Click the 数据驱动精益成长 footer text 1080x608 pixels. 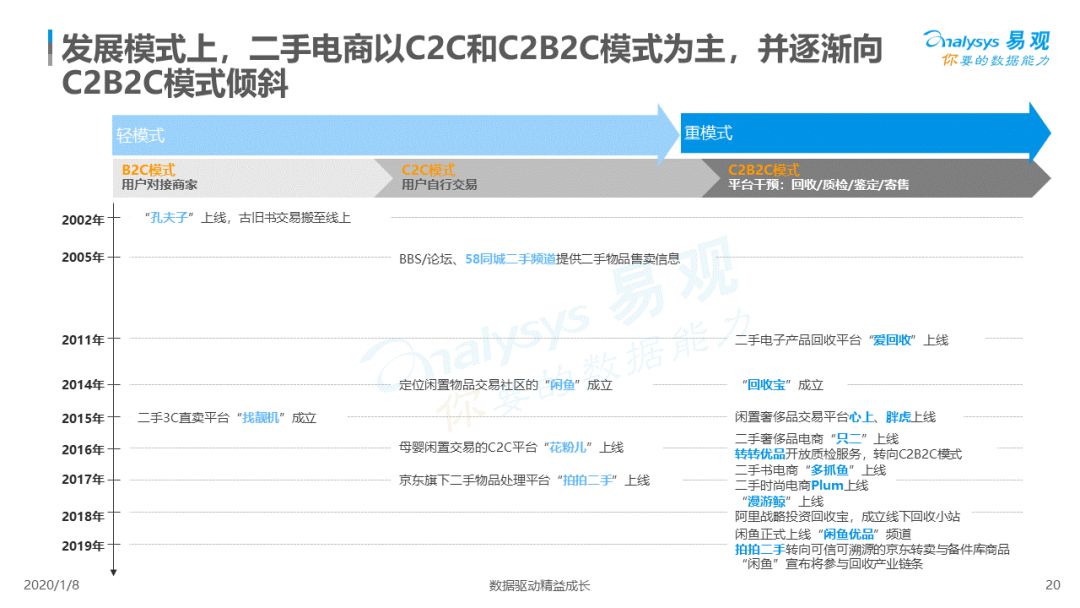pyautogui.click(x=539, y=586)
